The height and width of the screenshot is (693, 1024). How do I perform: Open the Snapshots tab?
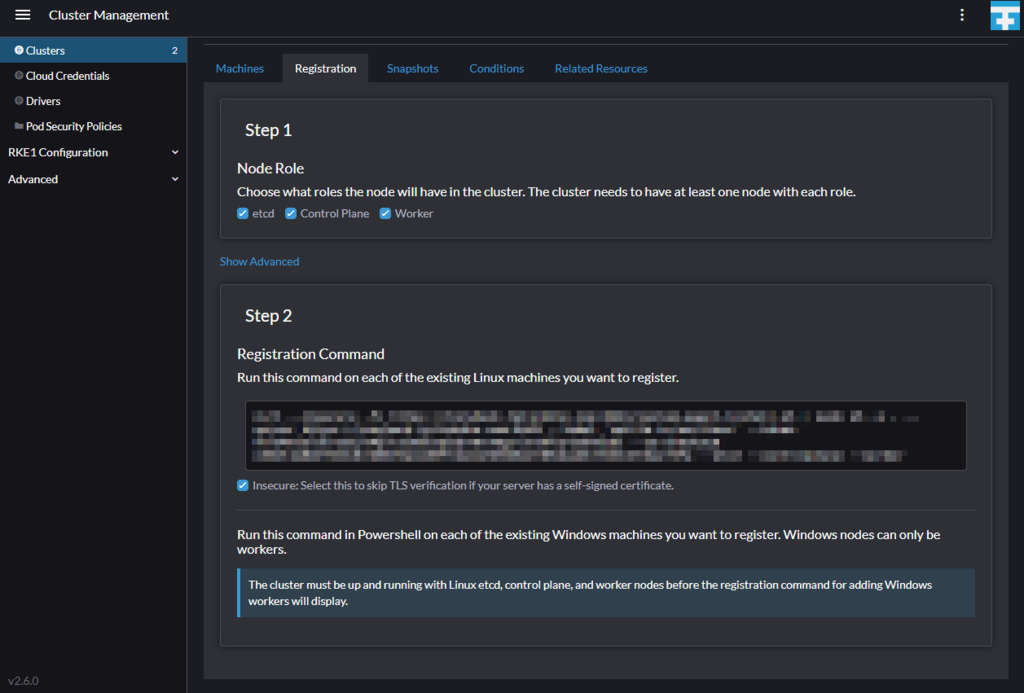[x=412, y=69]
